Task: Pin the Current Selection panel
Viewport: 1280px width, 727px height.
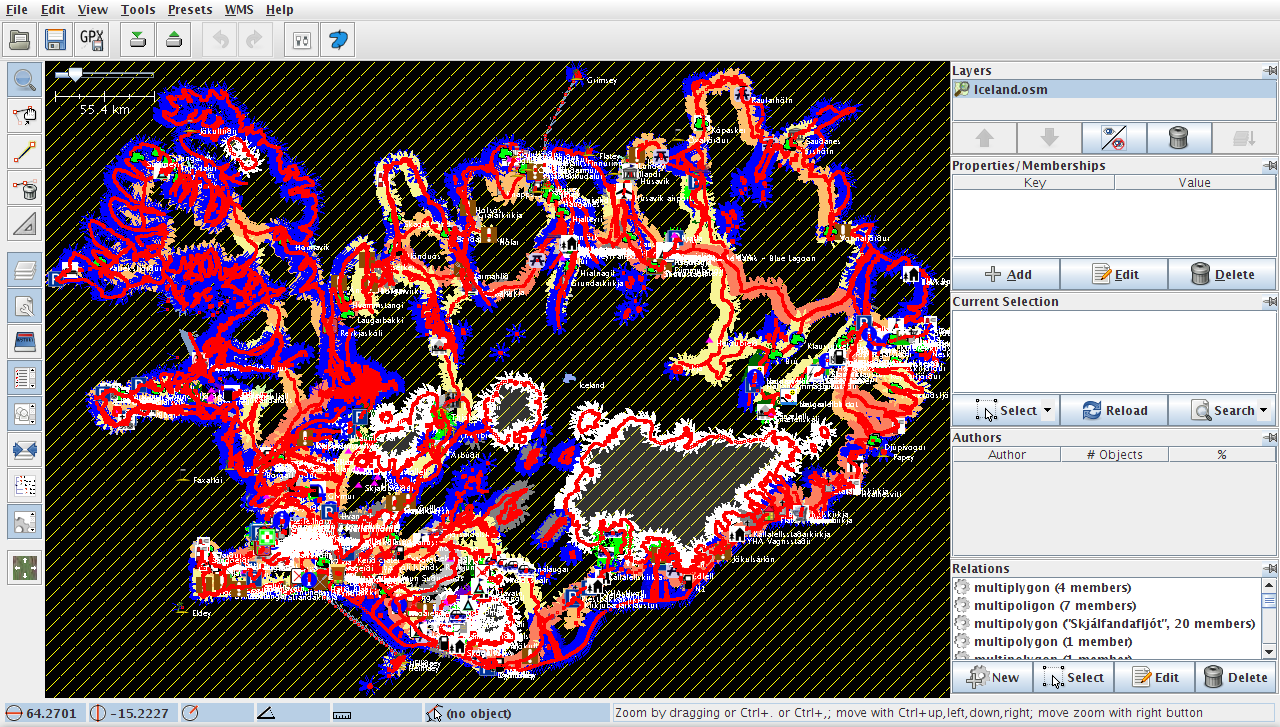Action: 1269,301
